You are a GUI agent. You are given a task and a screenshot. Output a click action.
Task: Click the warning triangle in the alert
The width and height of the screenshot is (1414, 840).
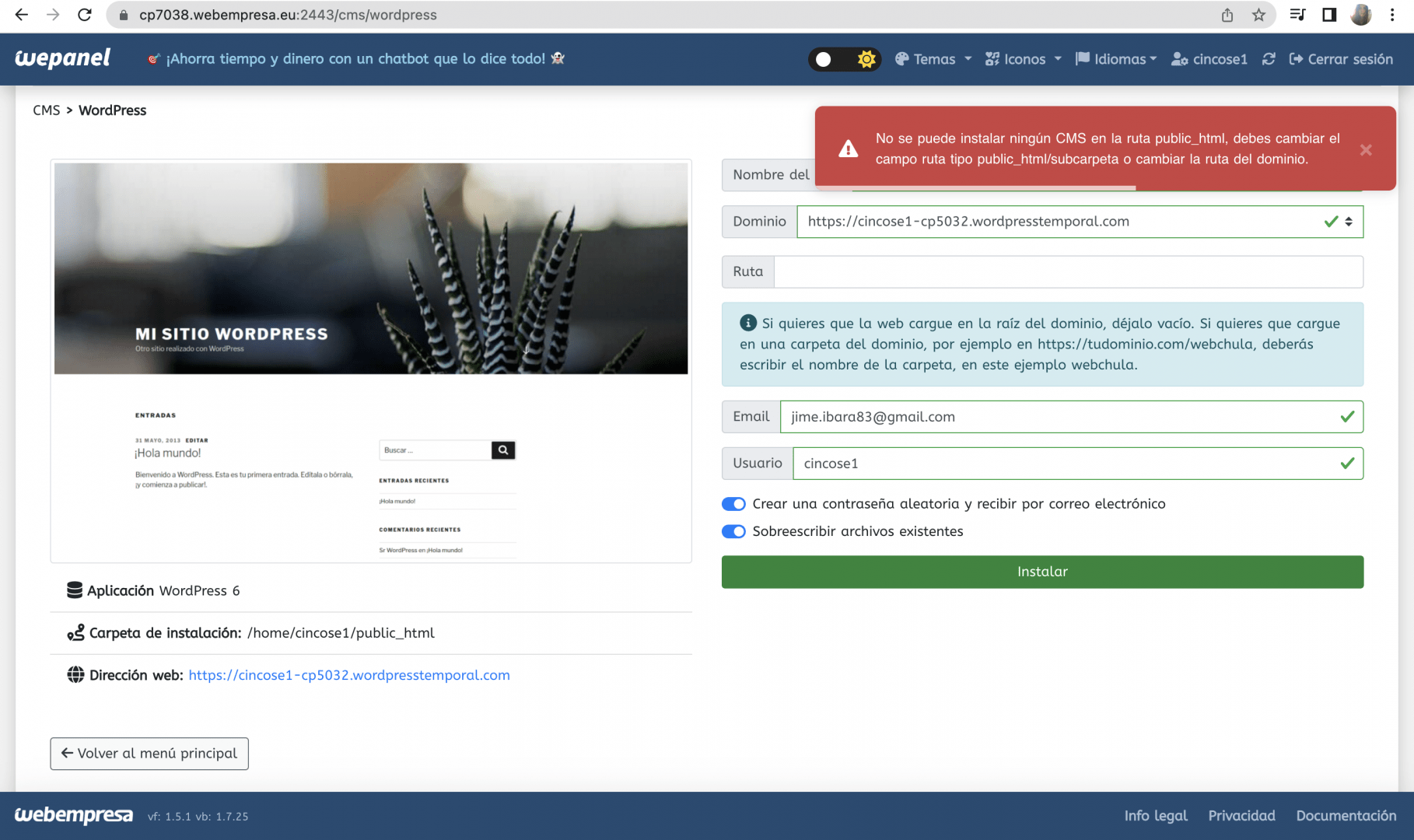tap(849, 149)
